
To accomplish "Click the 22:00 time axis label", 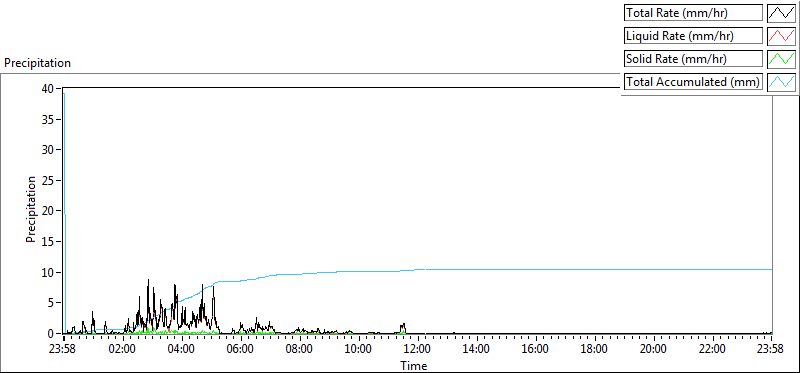I will pos(712,350).
